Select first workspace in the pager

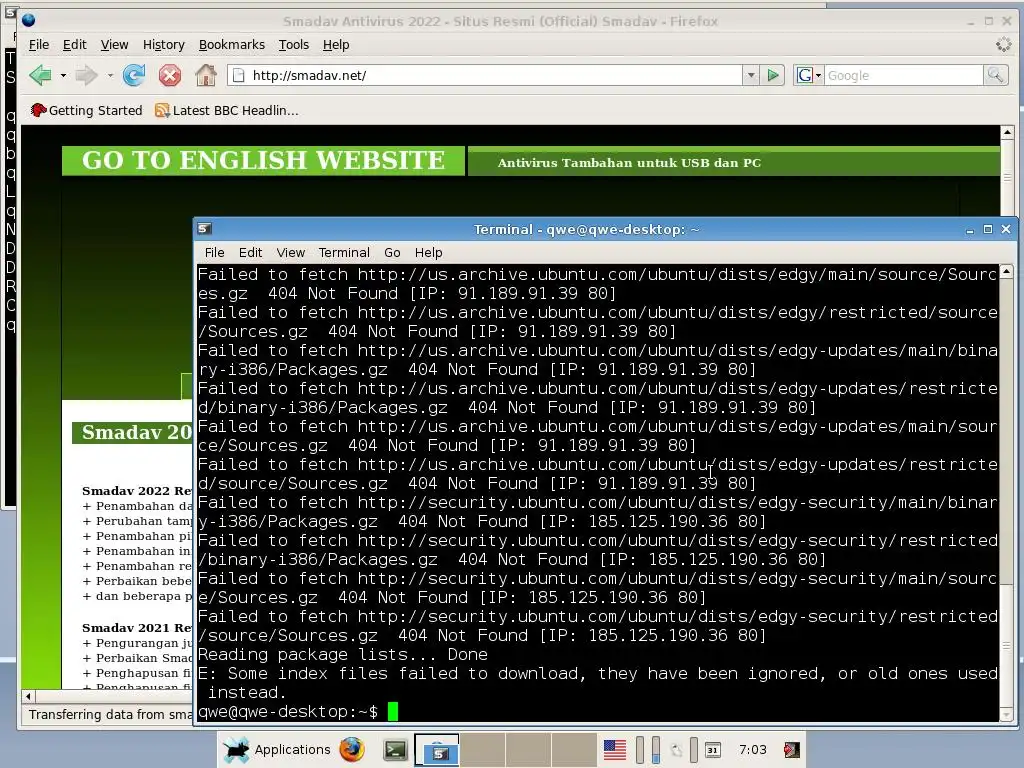click(x=436, y=750)
